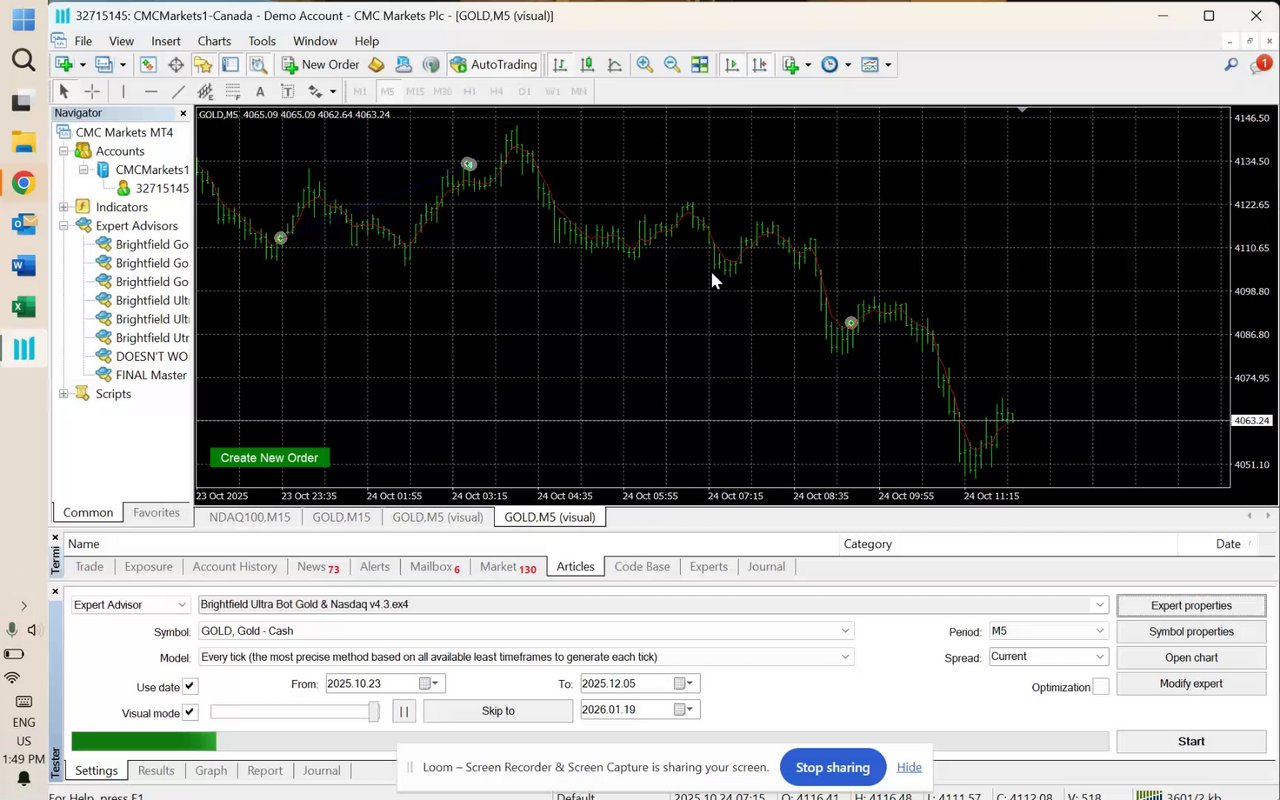Open the search magnifier in toolbar

click(x=1231, y=64)
